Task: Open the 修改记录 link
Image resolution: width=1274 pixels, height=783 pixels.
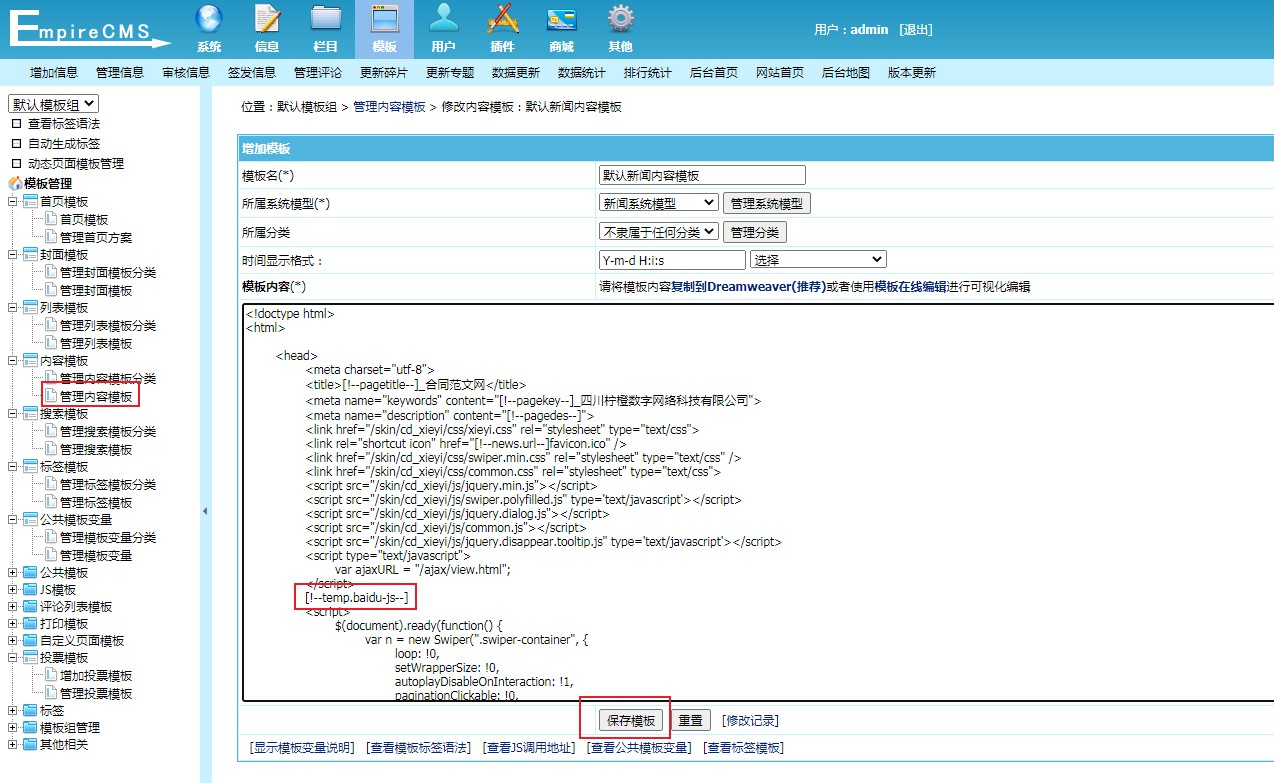Action: point(750,720)
